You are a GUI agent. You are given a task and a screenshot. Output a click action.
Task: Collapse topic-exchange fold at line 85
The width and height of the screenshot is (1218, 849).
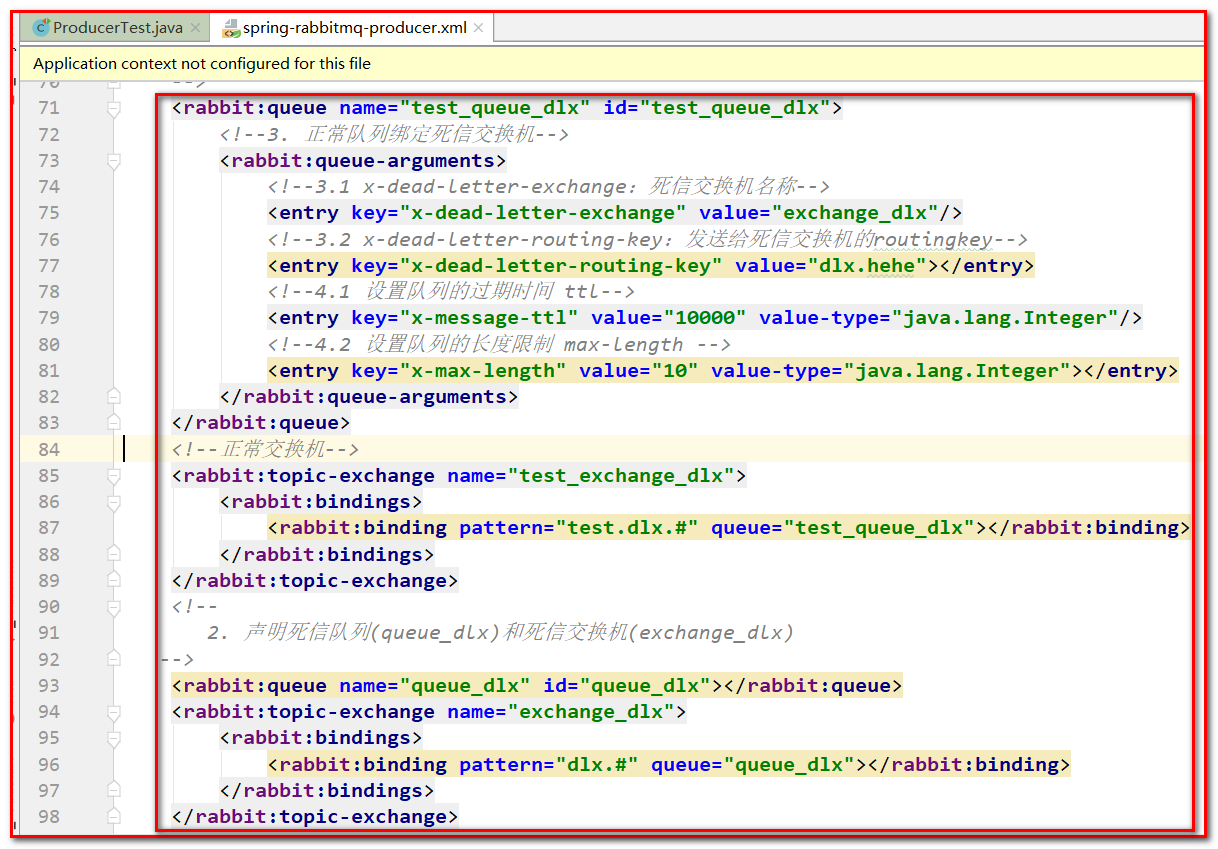[x=114, y=476]
